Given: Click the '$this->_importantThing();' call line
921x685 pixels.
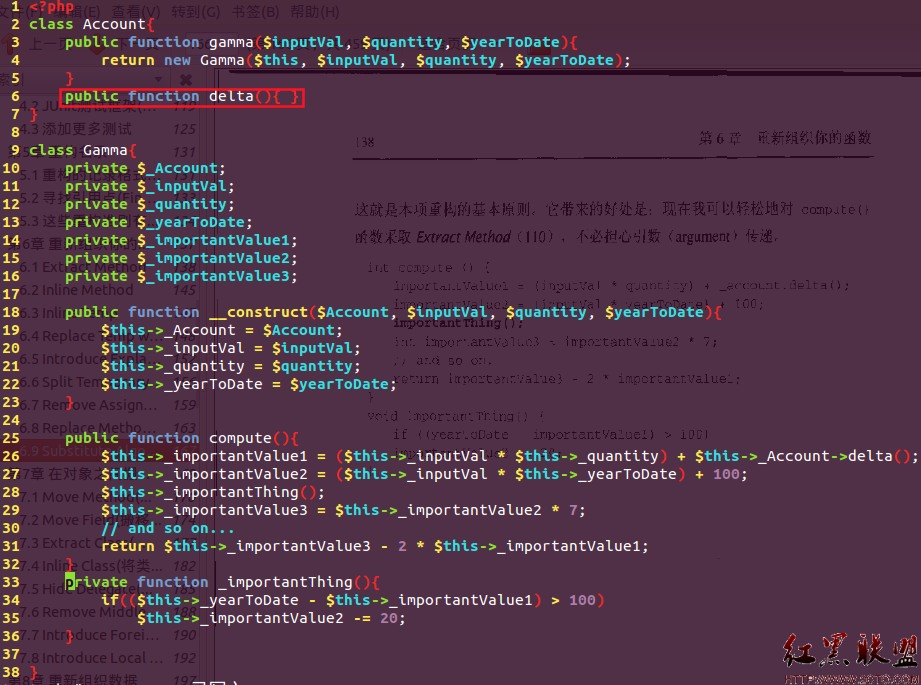Looking at the screenshot, I should (213, 492).
